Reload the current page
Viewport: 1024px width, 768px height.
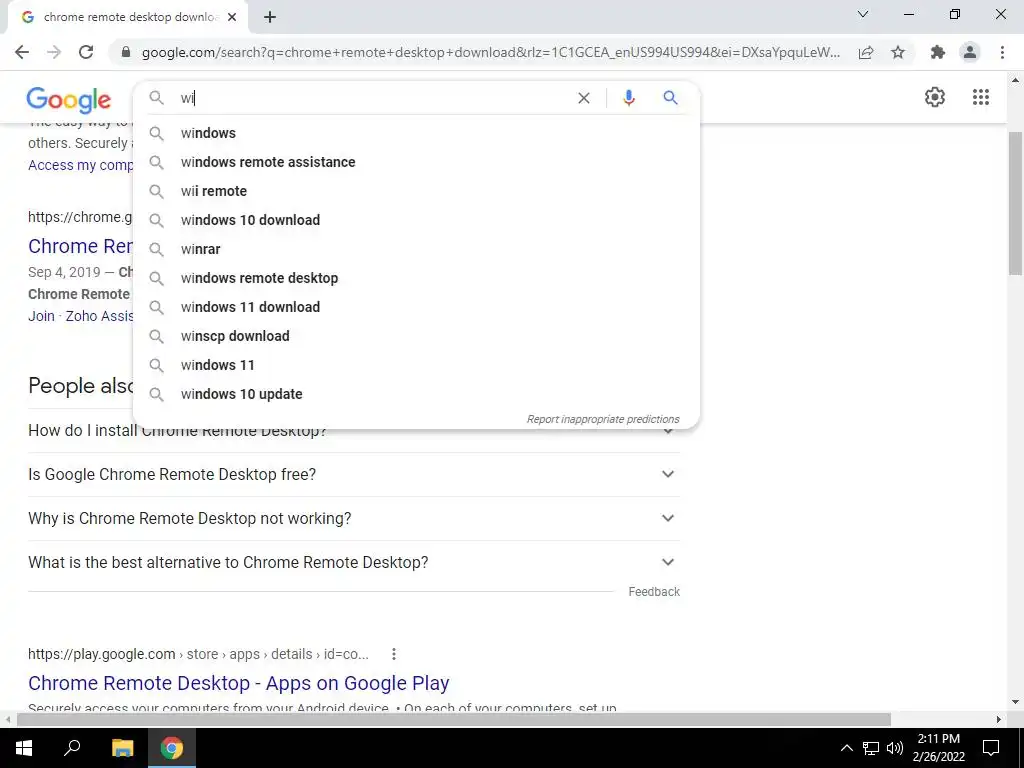(x=86, y=52)
